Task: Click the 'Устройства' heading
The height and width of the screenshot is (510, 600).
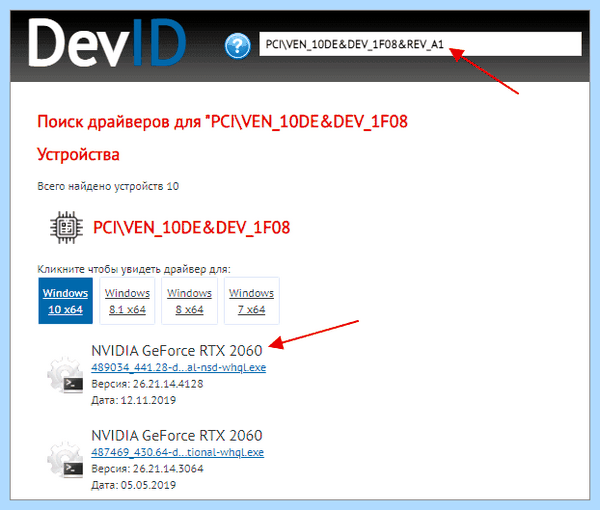Action: pos(78,155)
